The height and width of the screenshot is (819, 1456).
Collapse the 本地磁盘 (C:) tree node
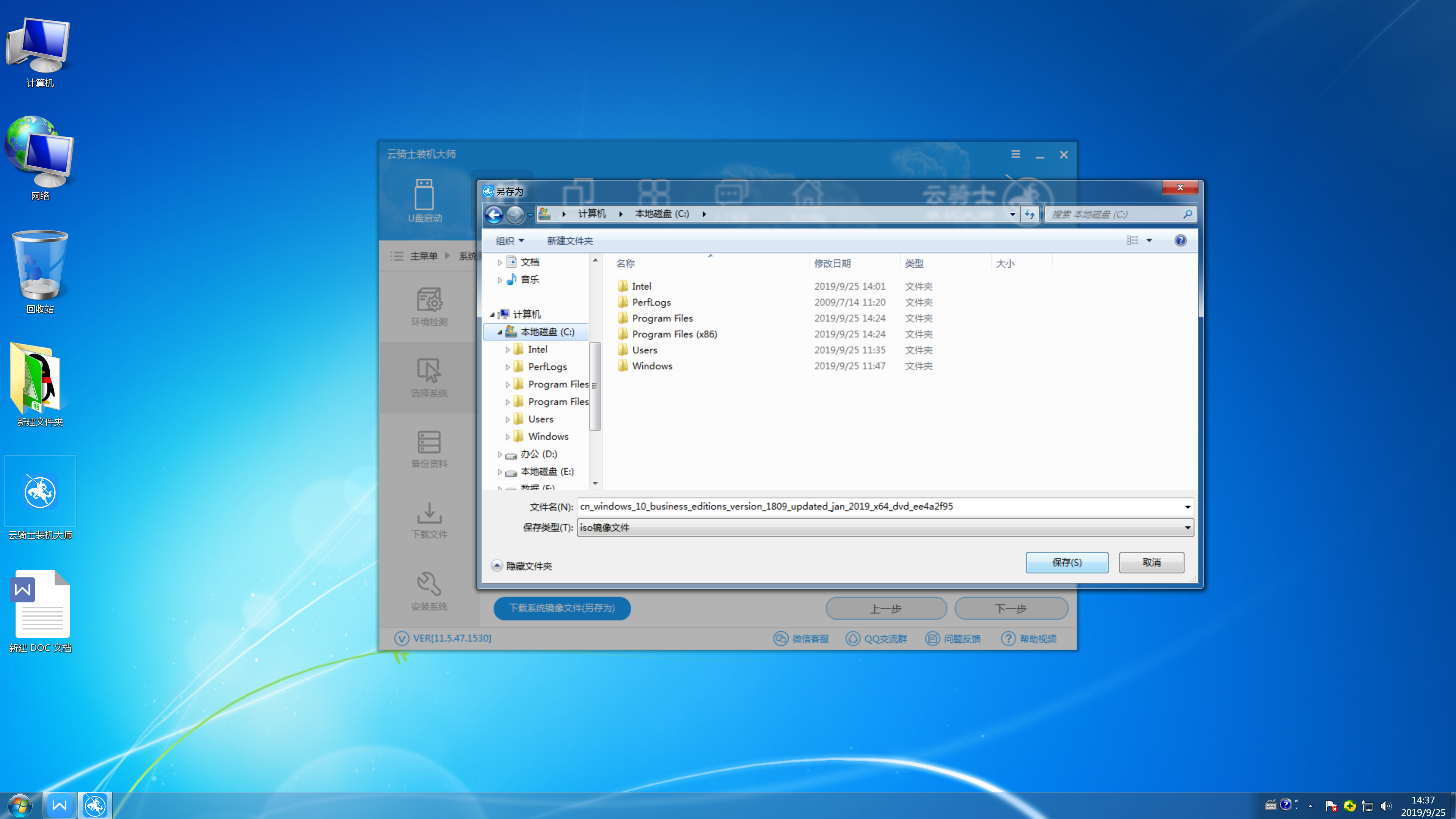tap(500, 333)
